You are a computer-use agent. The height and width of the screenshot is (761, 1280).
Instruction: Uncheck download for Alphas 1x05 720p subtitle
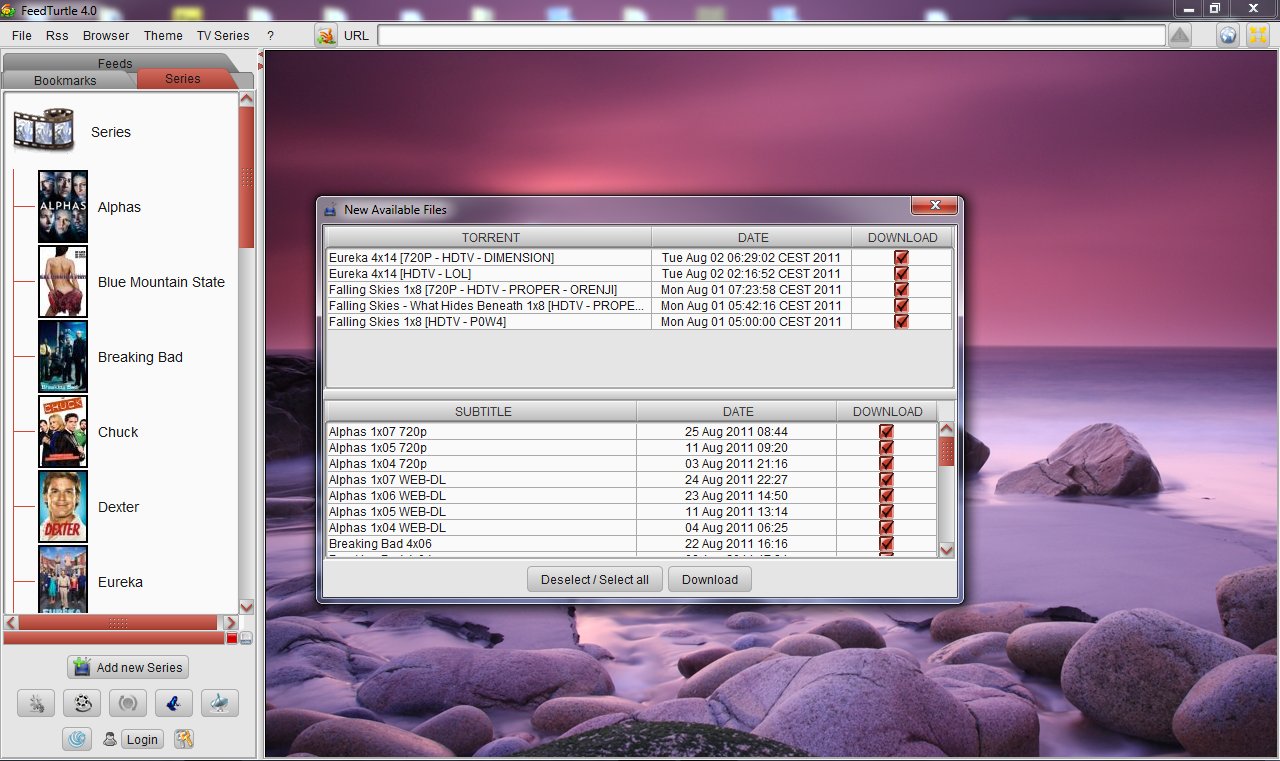click(x=886, y=448)
